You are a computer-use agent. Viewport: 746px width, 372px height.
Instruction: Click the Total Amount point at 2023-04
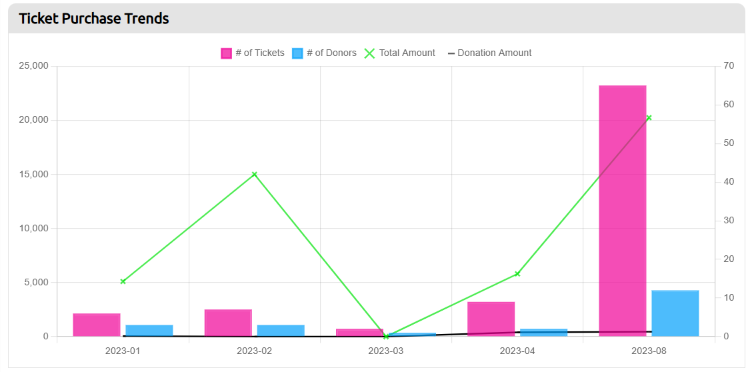click(x=518, y=274)
